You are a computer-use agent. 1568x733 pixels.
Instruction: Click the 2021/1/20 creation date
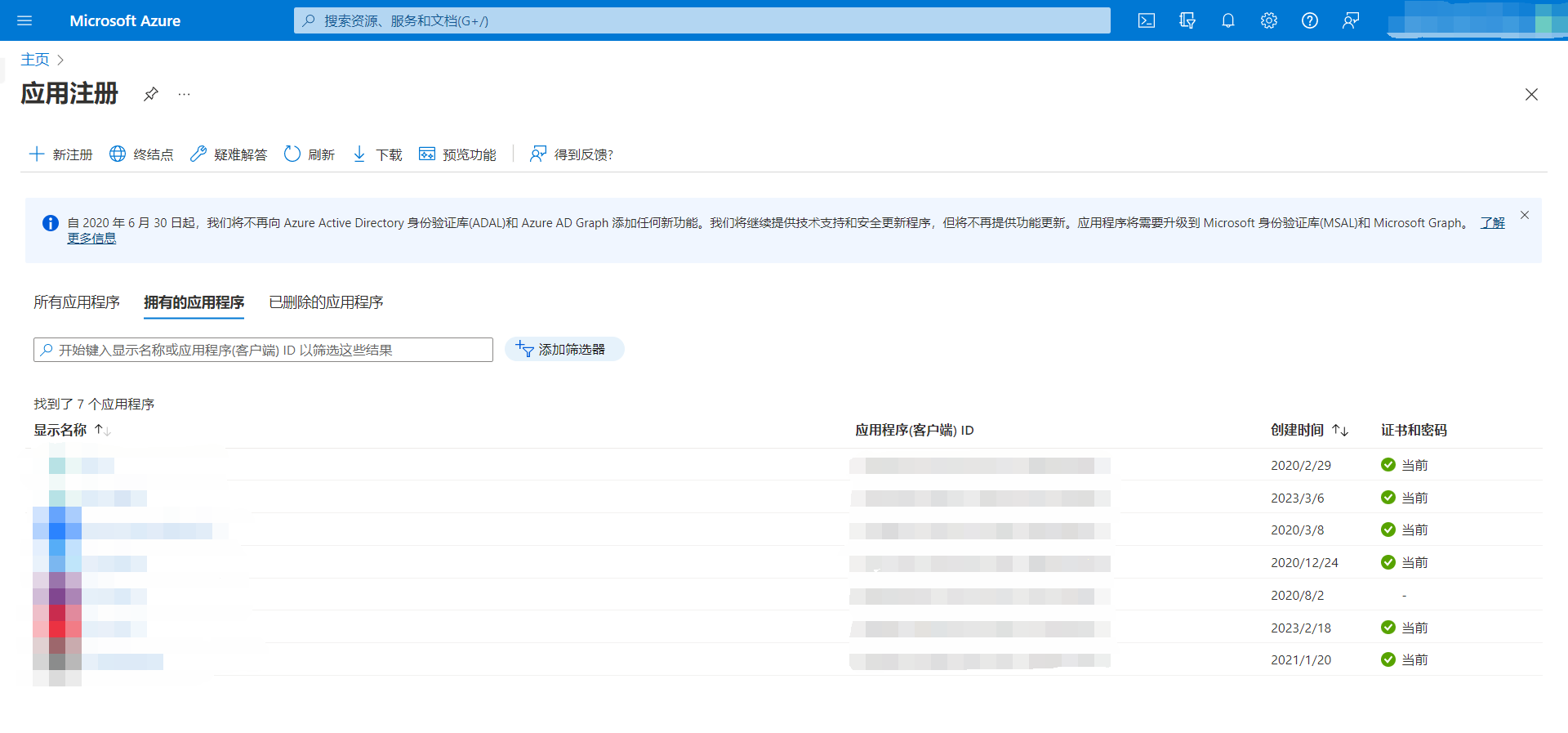click(1301, 659)
